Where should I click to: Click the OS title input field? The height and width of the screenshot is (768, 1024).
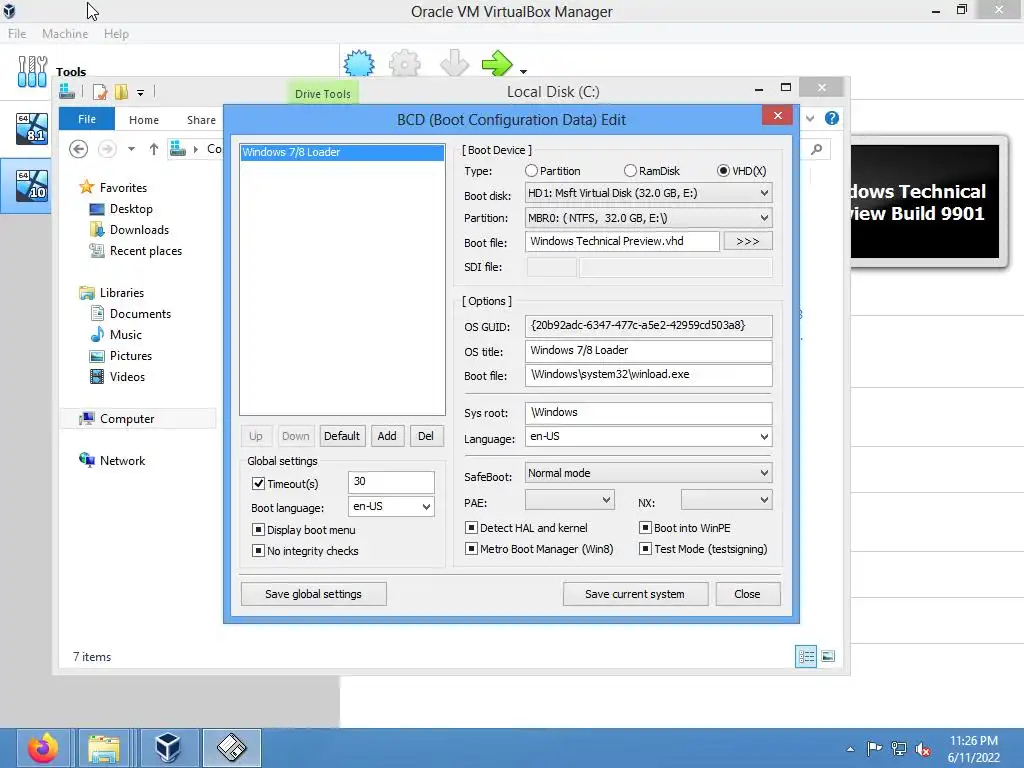tap(648, 351)
